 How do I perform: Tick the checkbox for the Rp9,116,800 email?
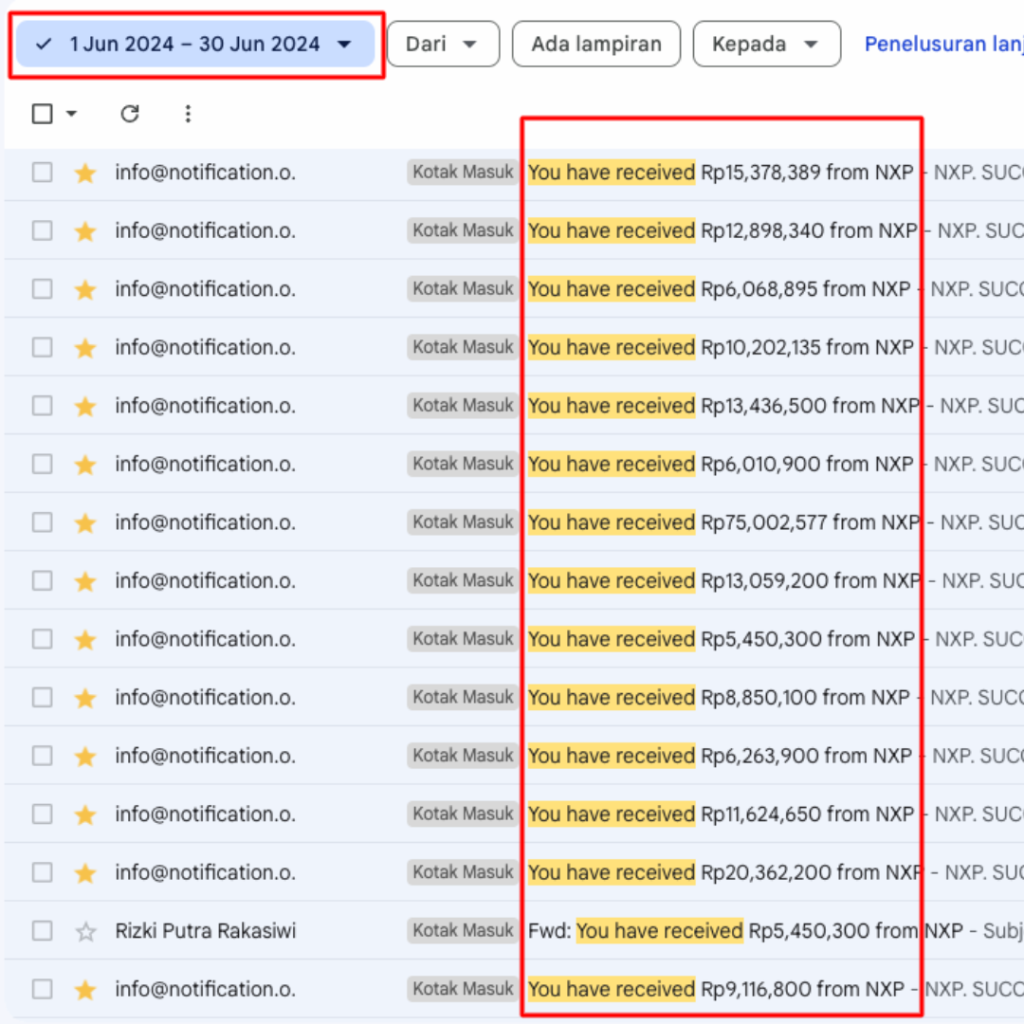pyautogui.click(x=42, y=989)
